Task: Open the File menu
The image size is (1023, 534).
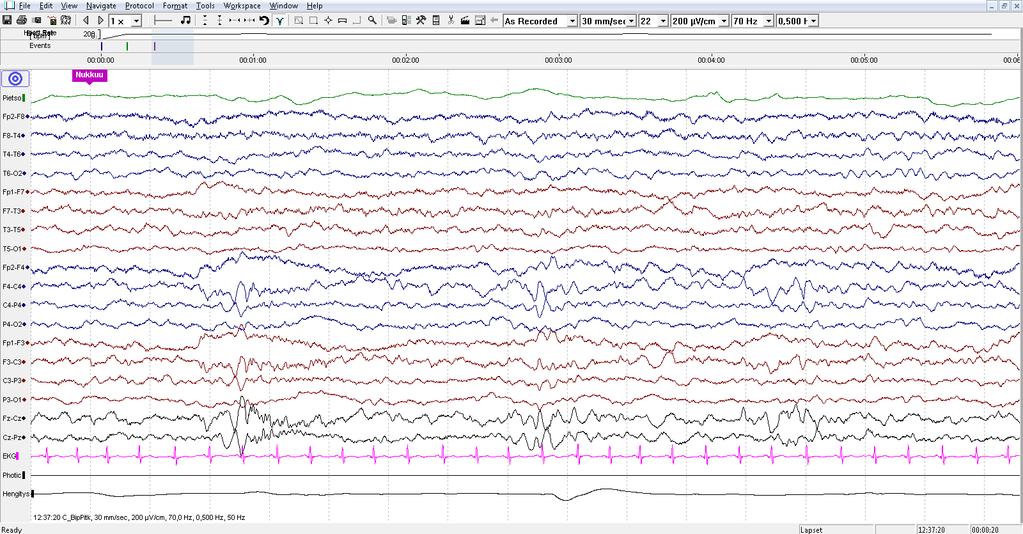Action: coord(25,6)
